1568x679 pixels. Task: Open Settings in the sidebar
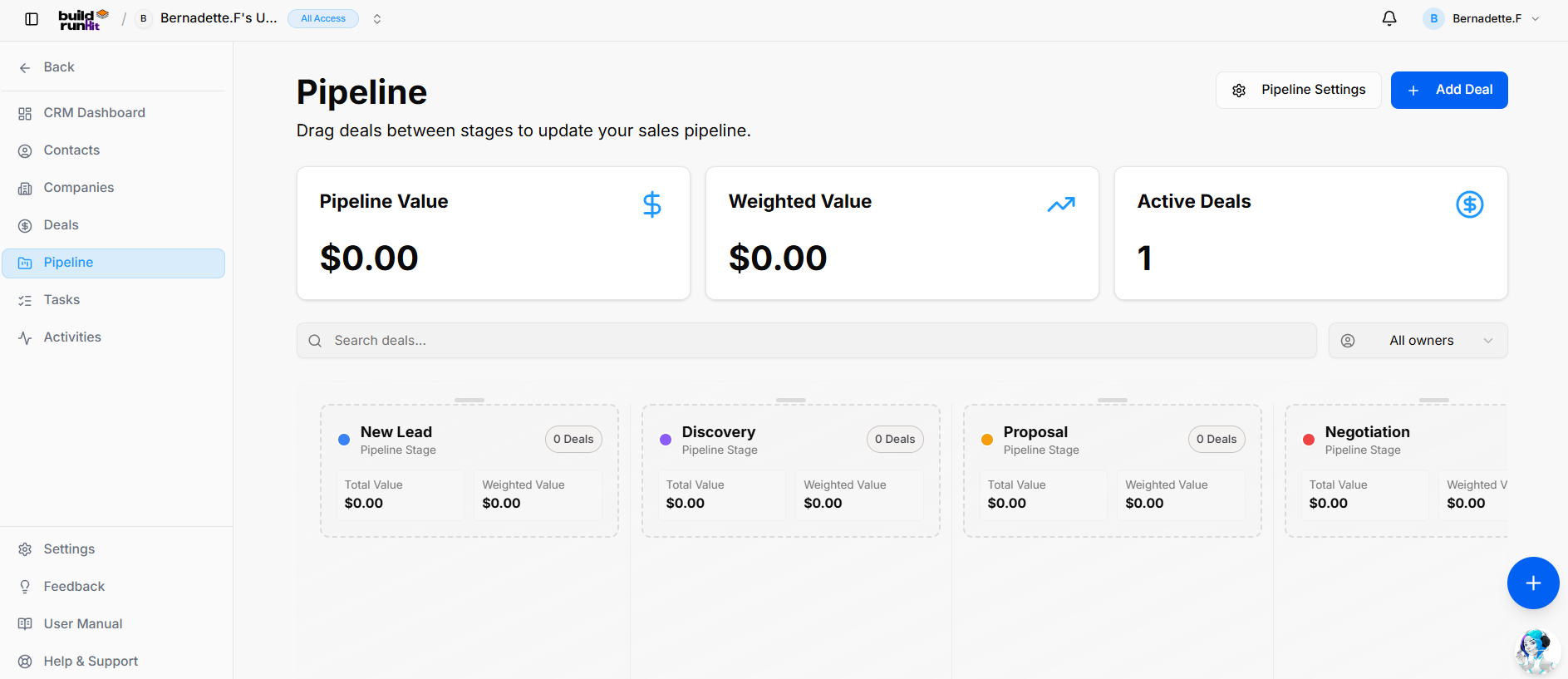click(113, 549)
